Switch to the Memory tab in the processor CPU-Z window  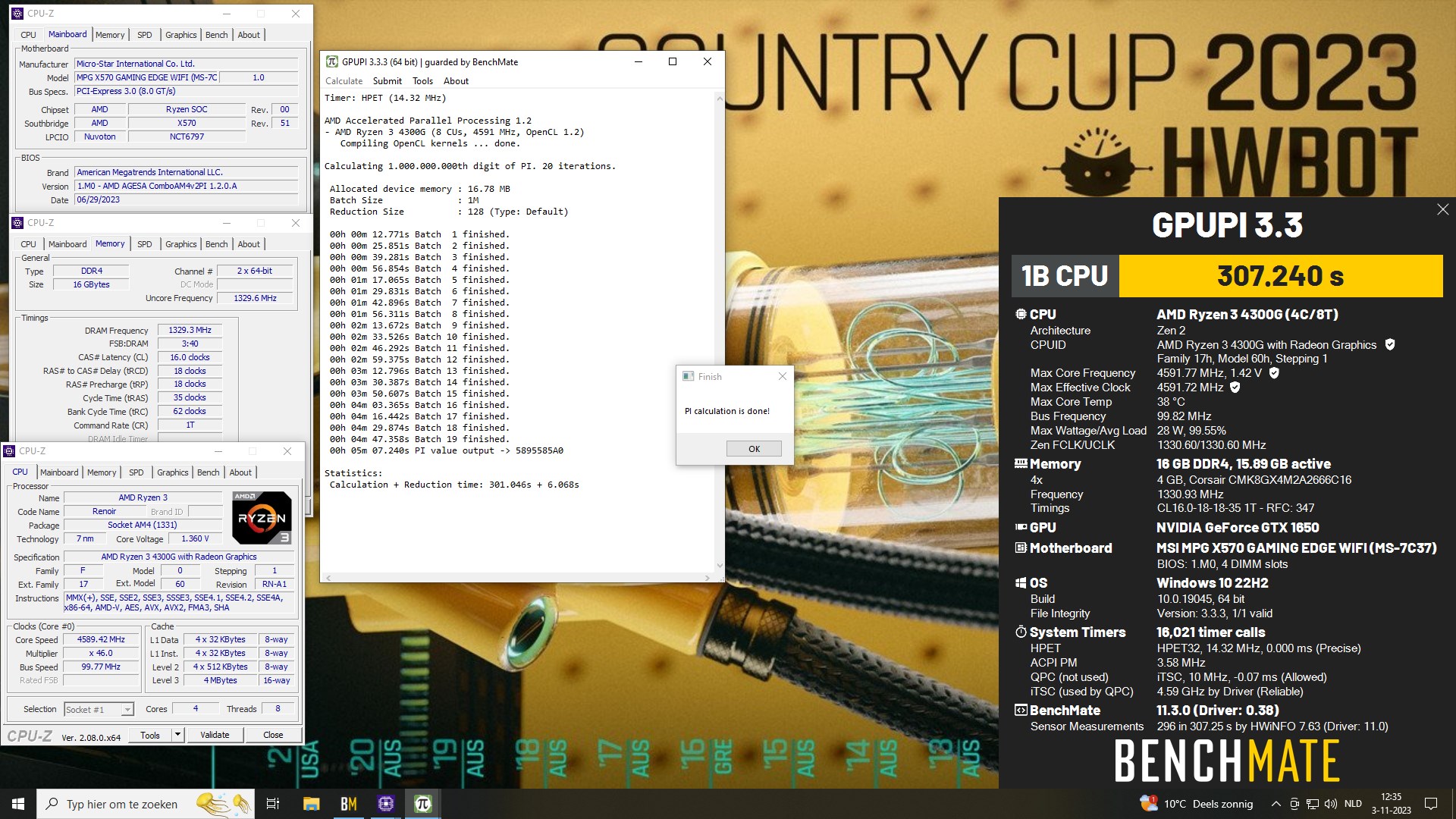pyautogui.click(x=102, y=472)
